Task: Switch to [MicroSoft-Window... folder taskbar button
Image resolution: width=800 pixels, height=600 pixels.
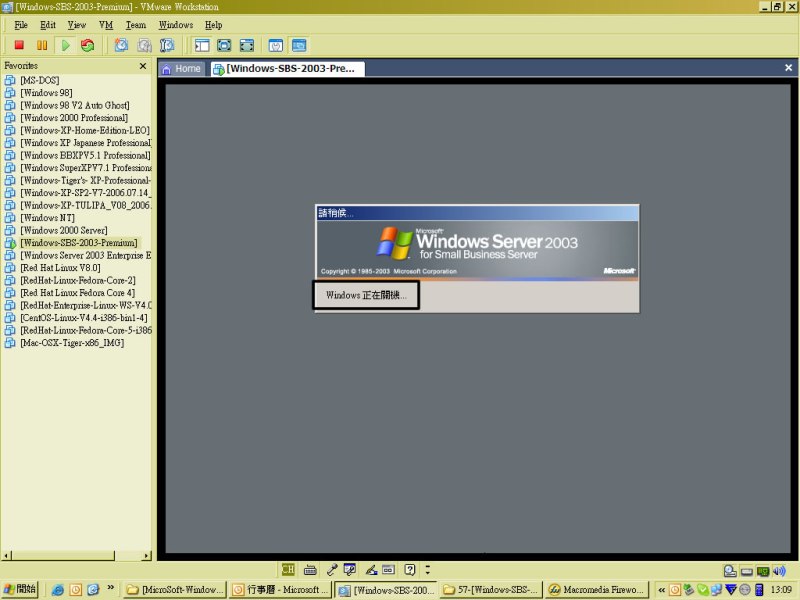Action: (x=175, y=590)
